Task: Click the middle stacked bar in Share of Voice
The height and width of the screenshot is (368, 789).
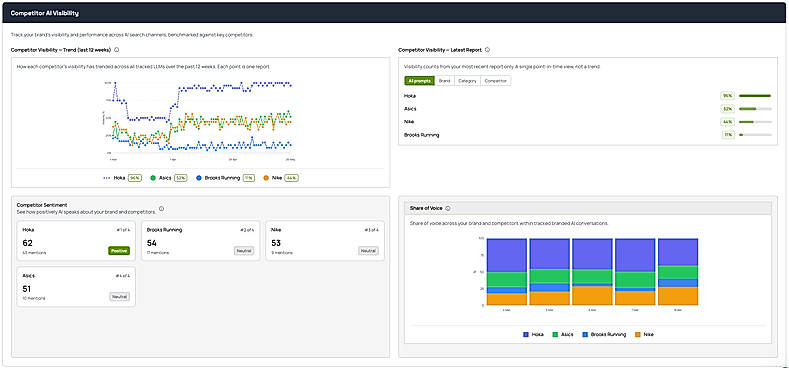Action: [592, 272]
